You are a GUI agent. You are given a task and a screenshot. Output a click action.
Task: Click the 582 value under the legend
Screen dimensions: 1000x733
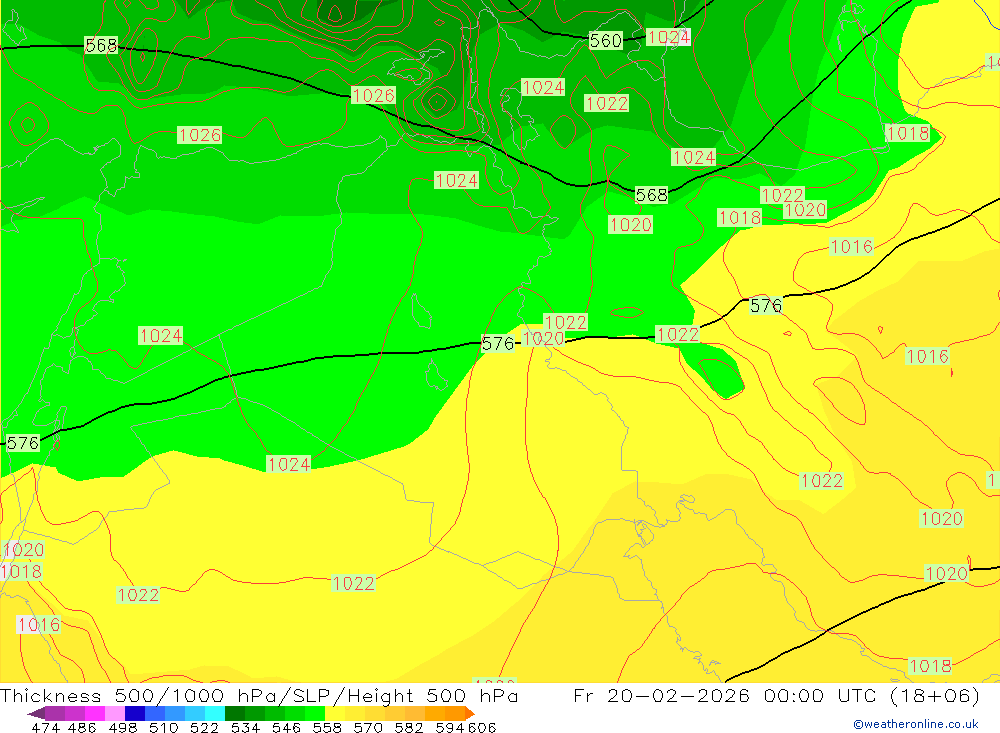pyautogui.click(x=409, y=727)
